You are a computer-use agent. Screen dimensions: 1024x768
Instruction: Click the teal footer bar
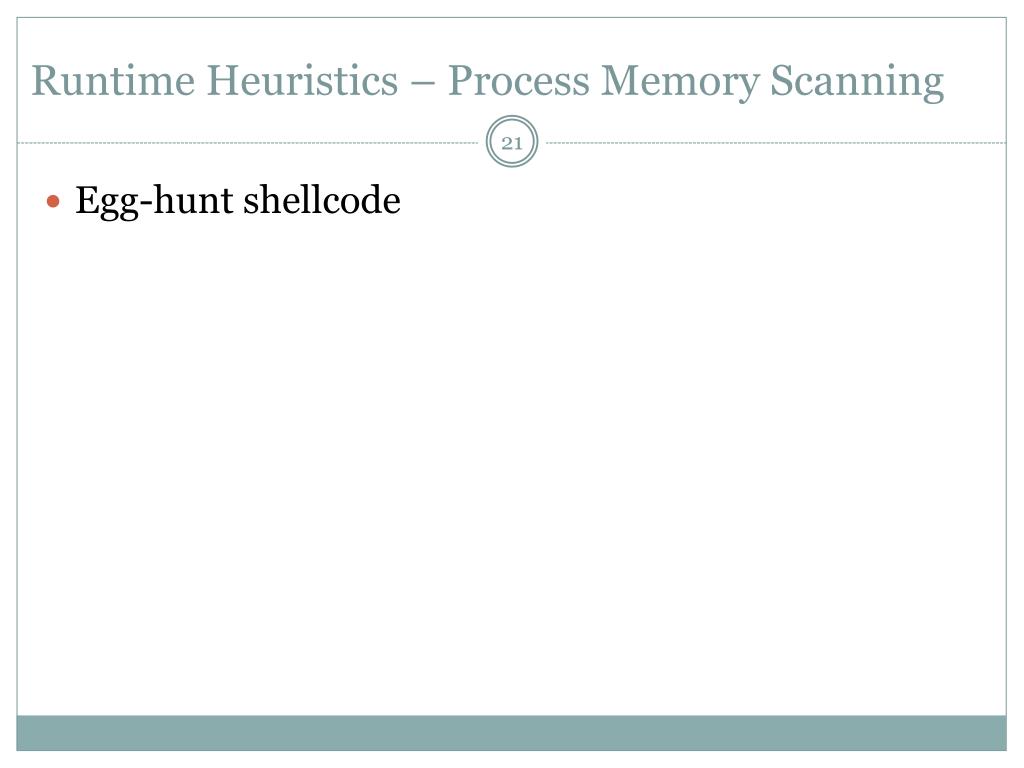[x=511, y=733]
